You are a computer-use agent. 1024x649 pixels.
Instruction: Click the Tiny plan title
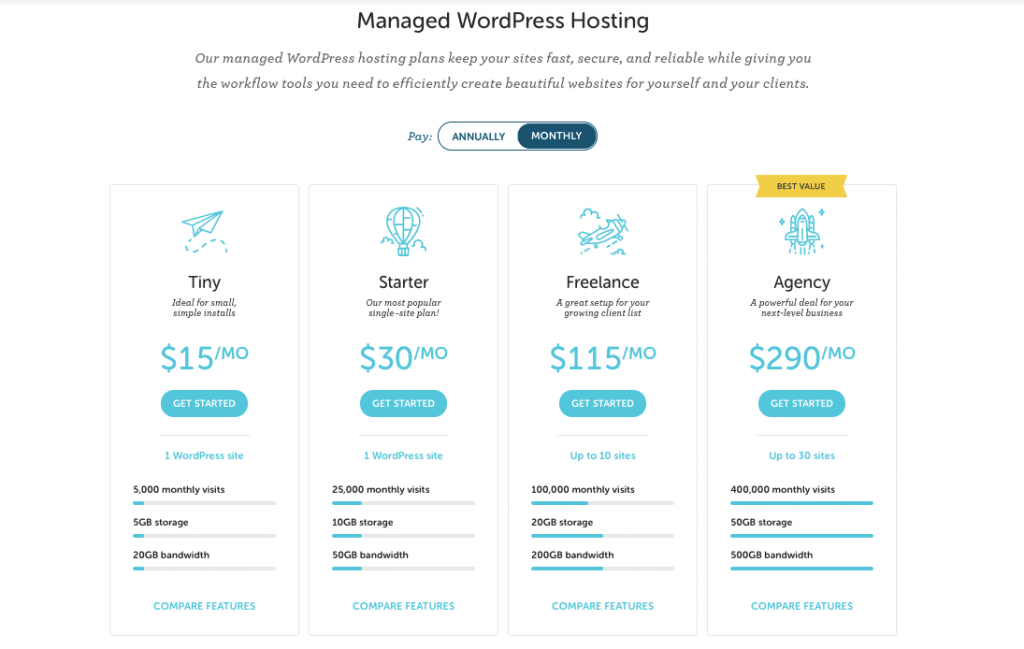coord(204,282)
